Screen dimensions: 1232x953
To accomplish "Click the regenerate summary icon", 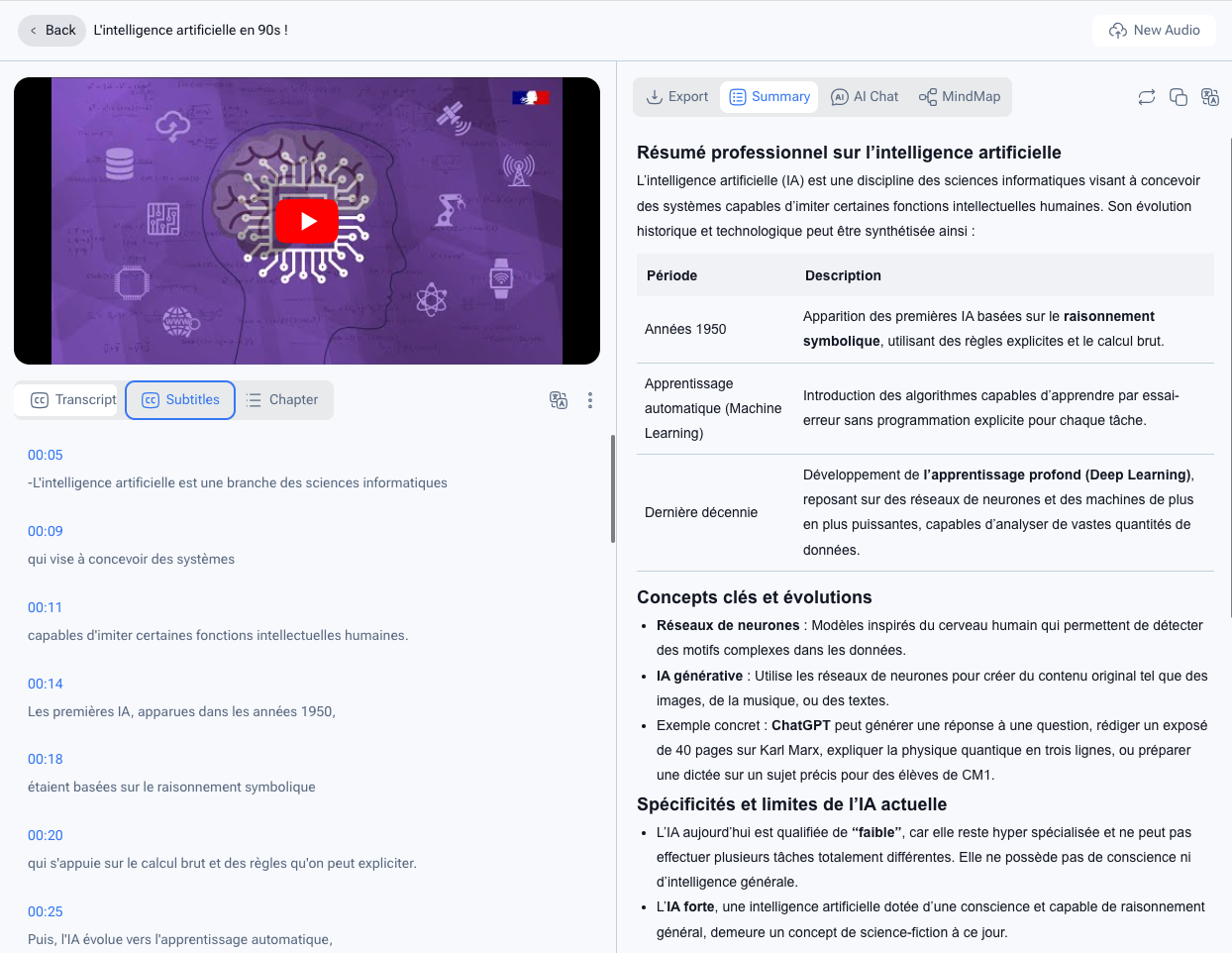I will [1147, 97].
